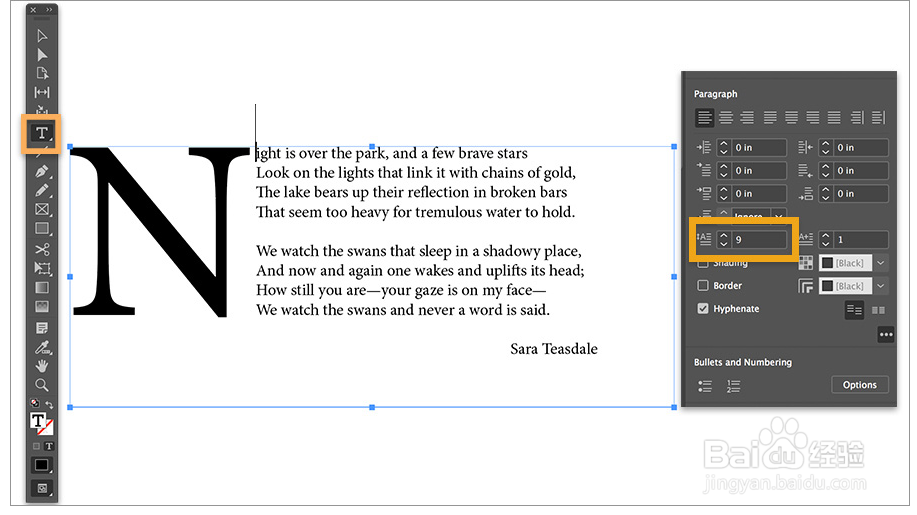Enable the Border checkbox

703,285
